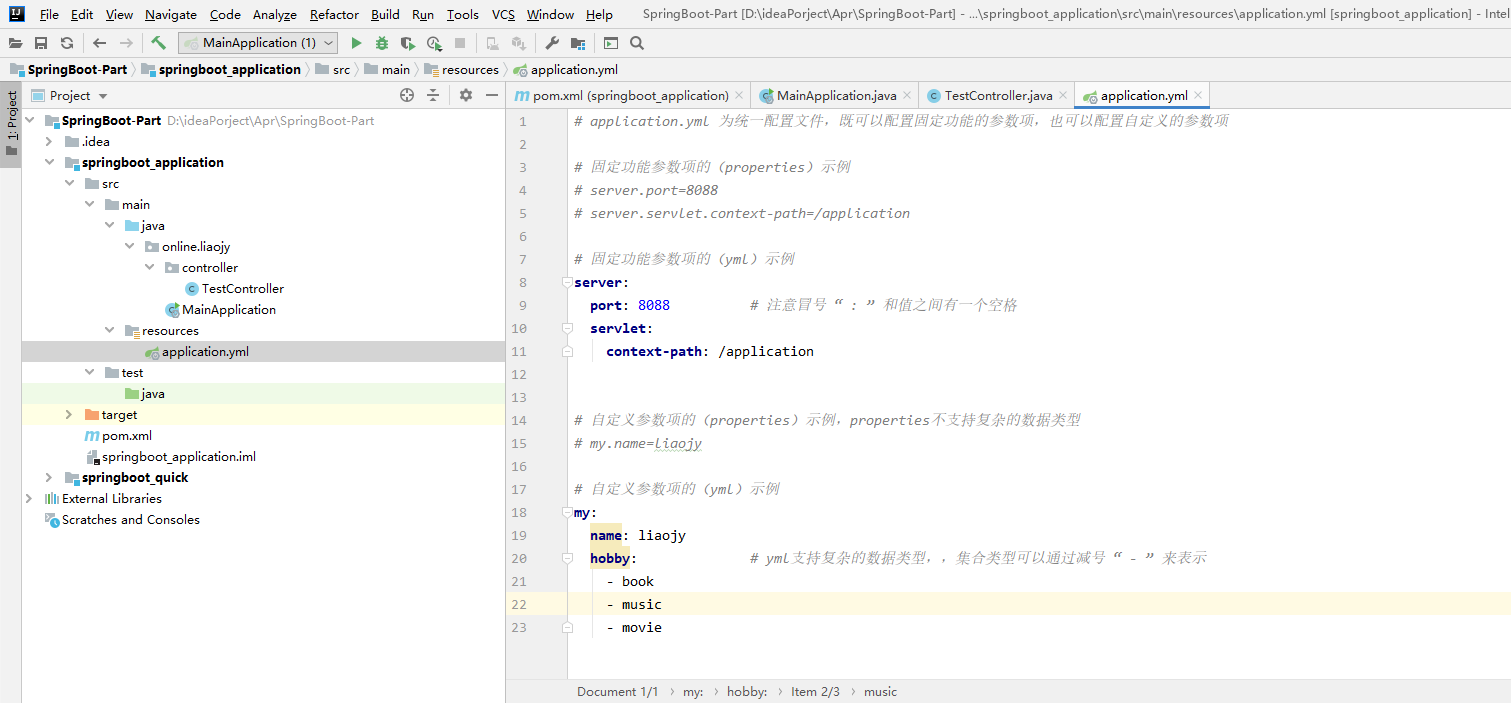The image size is (1511, 703).
Task: Expand the .idea folder arrow
Action: [49, 141]
